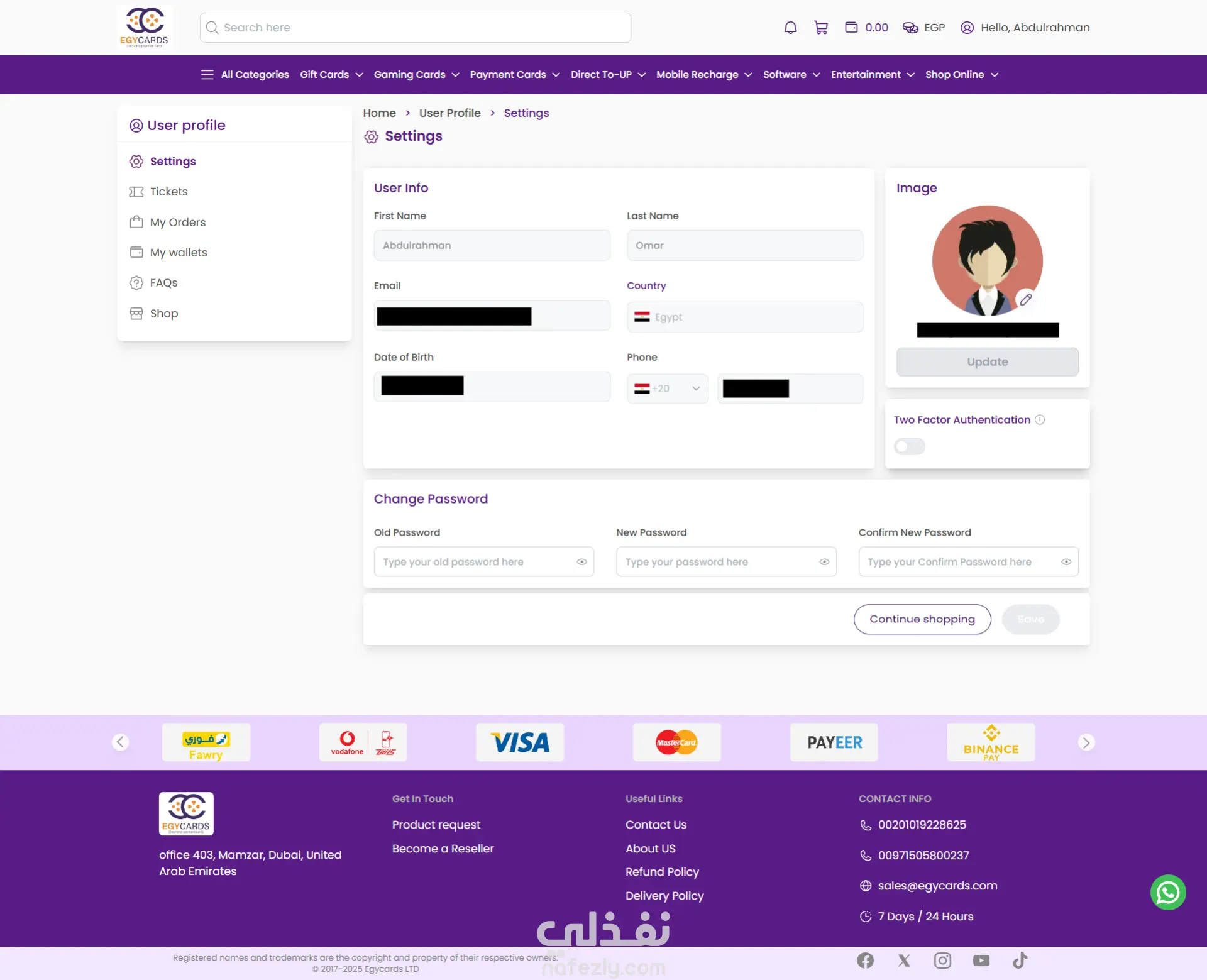Open the notifications bell icon

click(x=790, y=28)
